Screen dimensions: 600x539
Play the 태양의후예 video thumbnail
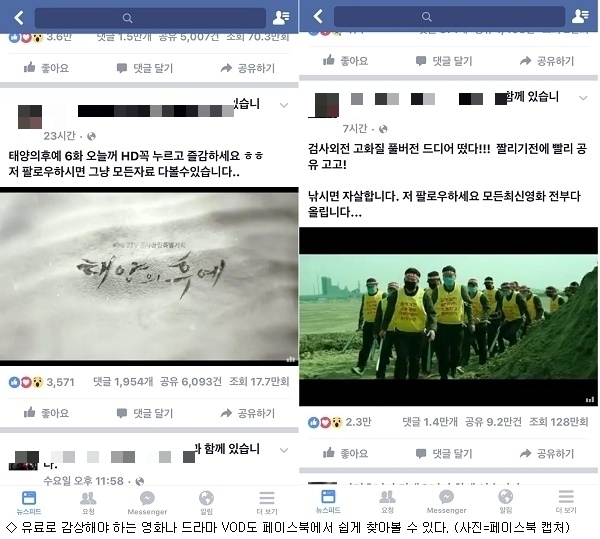[149, 277]
